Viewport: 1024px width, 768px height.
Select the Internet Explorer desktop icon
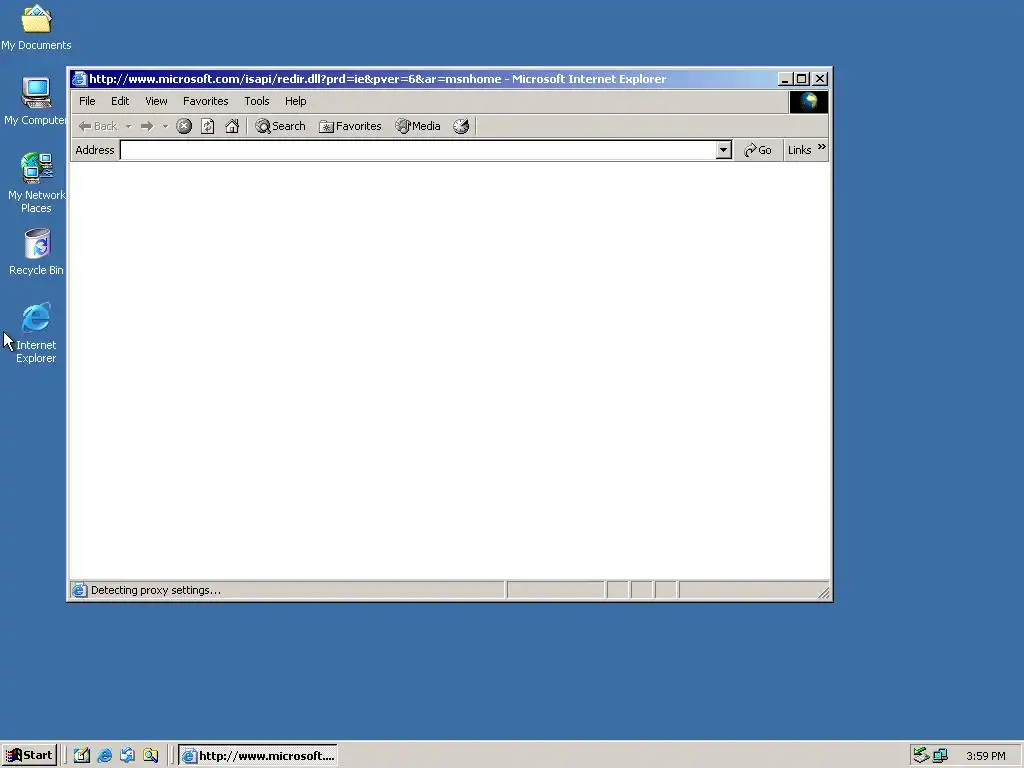click(x=36, y=333)
